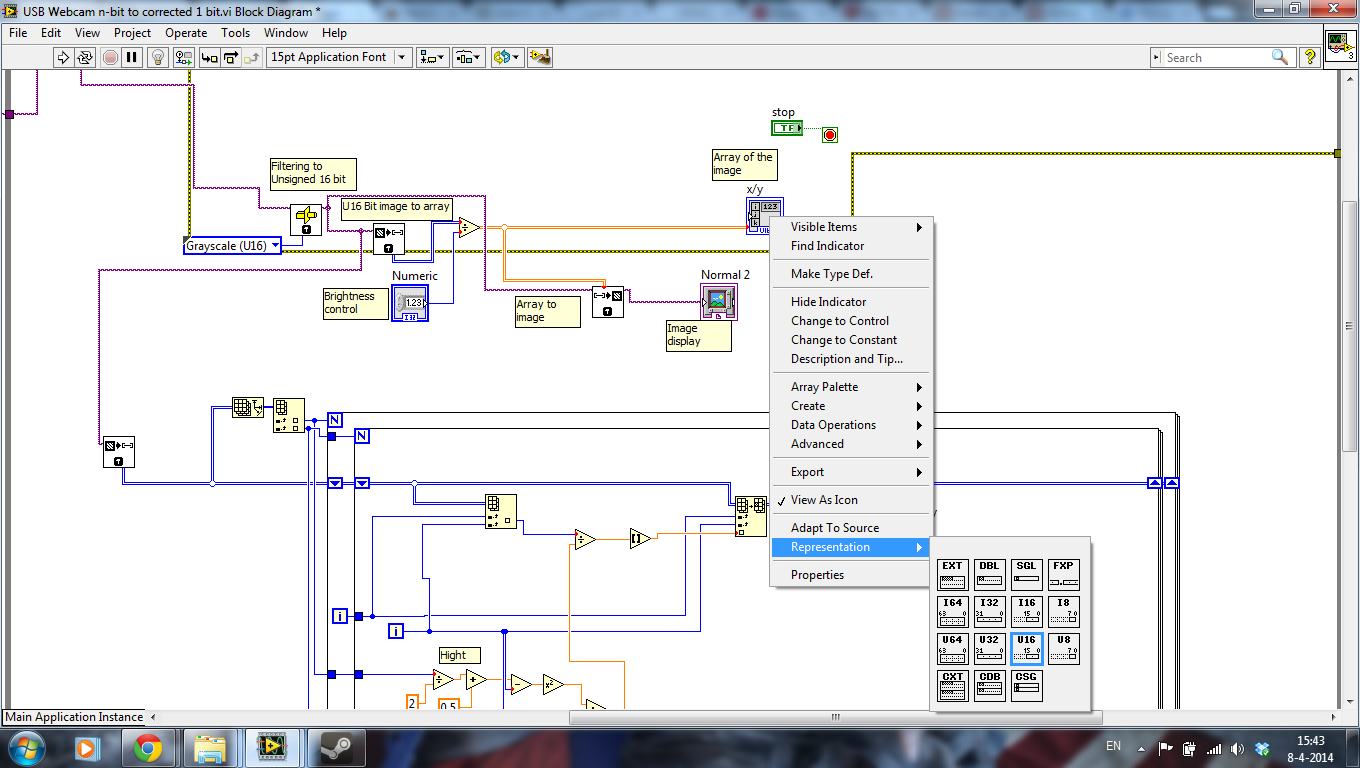Toggle Retain Wire Values toolbar button
The height and width of the screenshot is (768, 1360).
click(183, 57)
